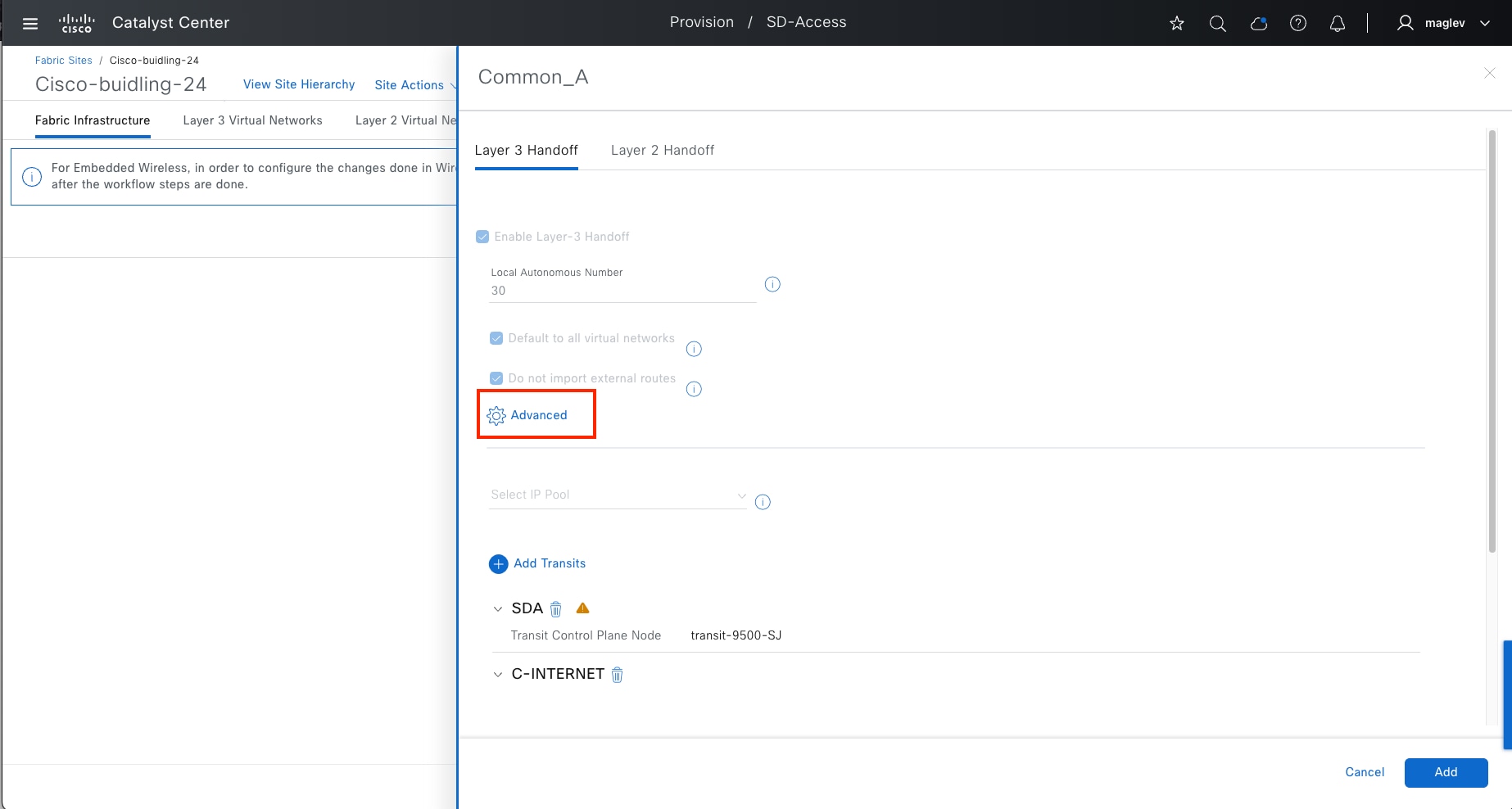This screenshot has height=809, width=1512.
Task: Click the SDA warning triangle icon
Action: tap(583, 608)
